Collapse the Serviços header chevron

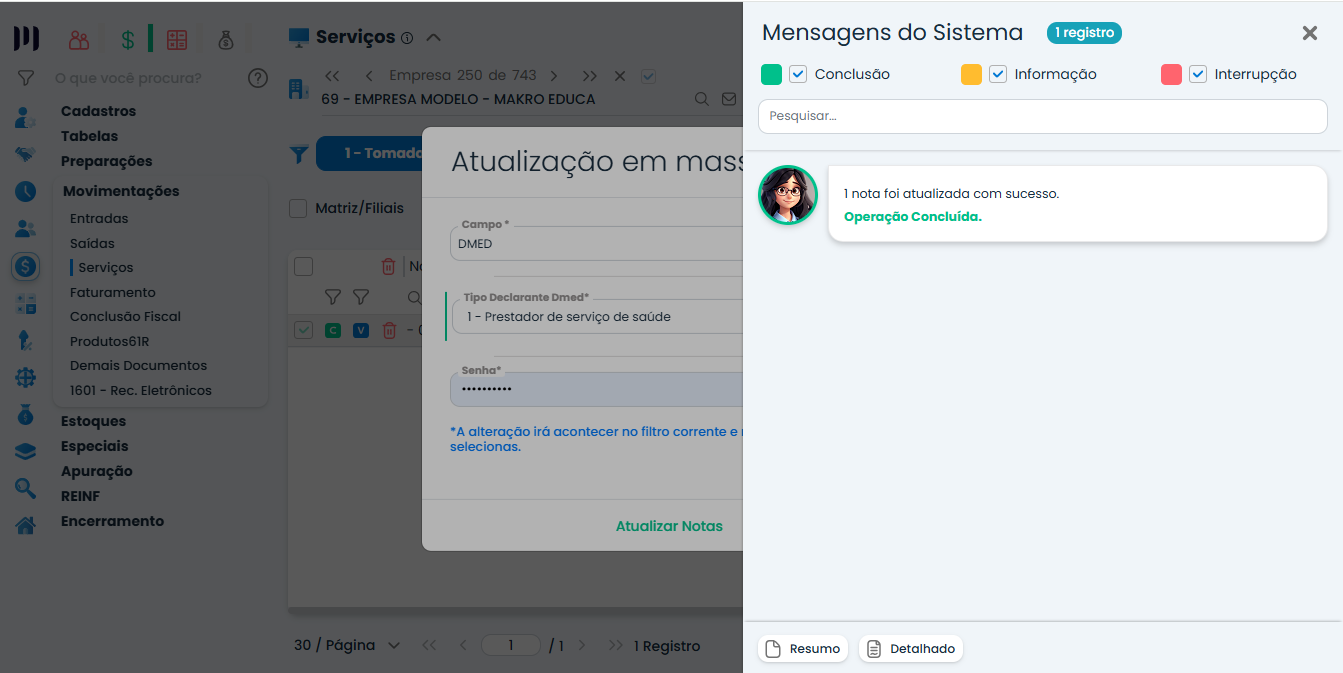pos(433,38)
